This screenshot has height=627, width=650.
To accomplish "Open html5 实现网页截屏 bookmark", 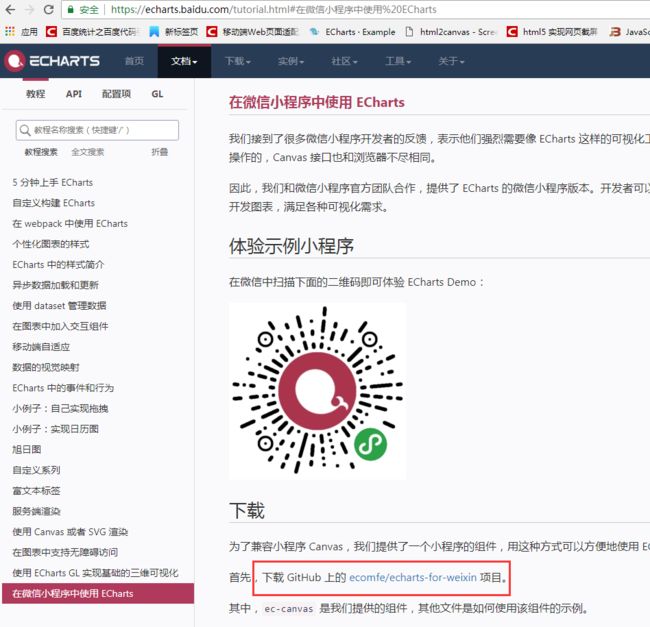I will 552,31.
